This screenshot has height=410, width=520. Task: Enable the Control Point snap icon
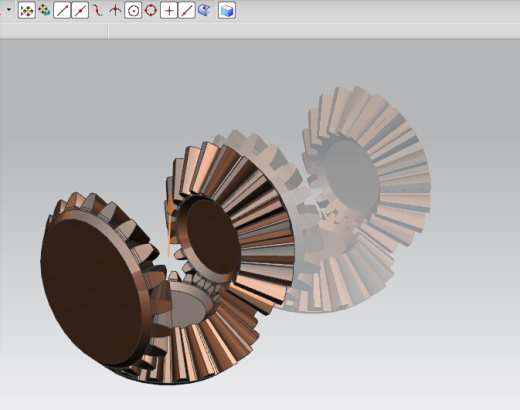[97, 10]
